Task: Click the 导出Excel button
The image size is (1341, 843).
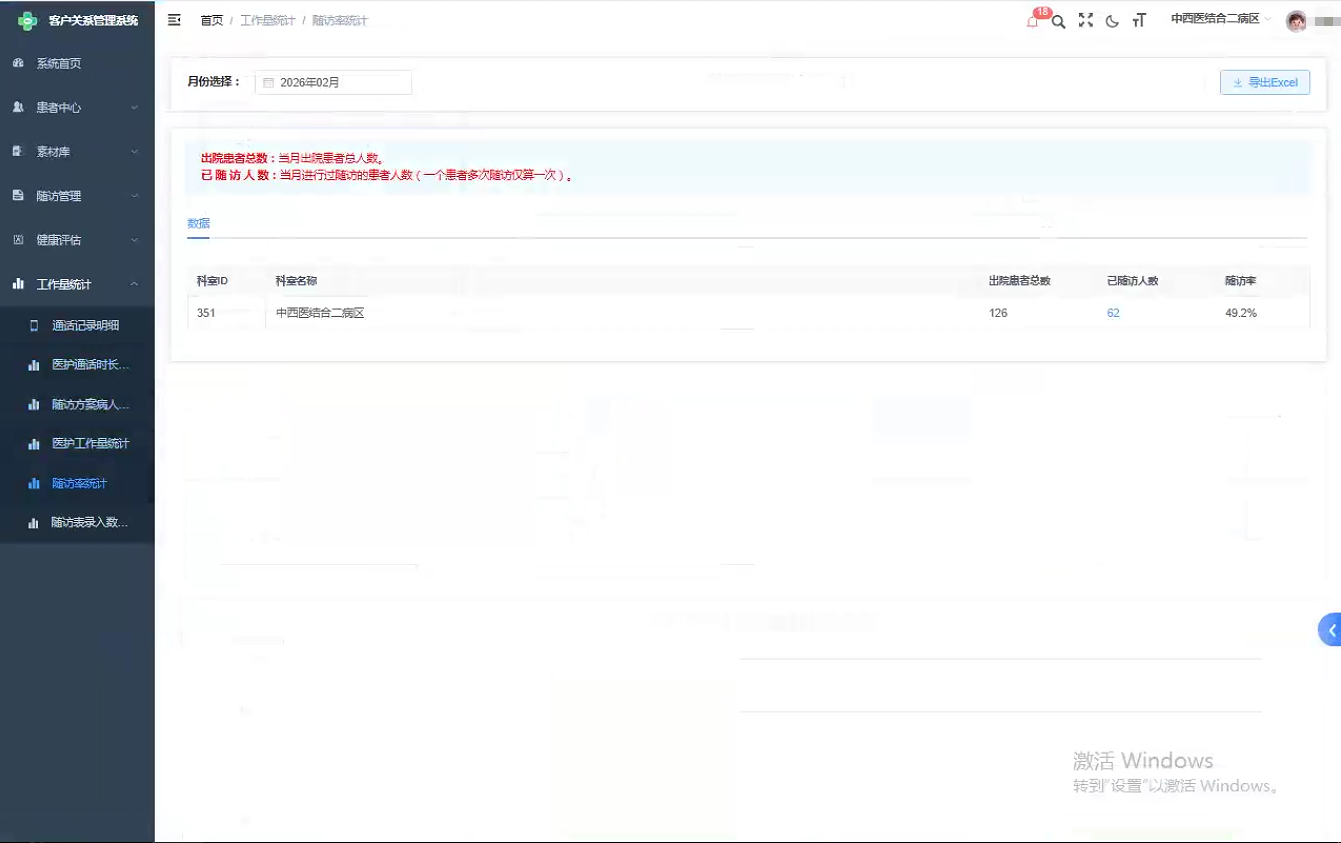Action: [x=1264, y=82]
